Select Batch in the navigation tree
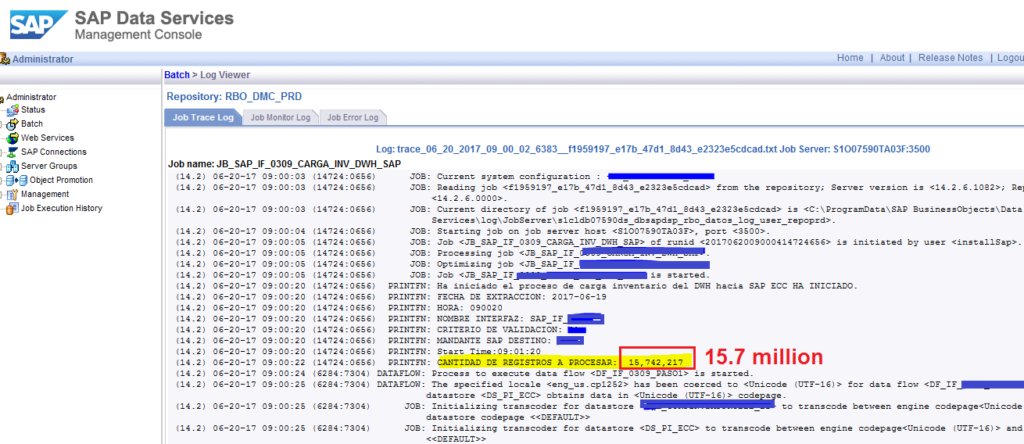This screenshot has height=444, width=1024. tap(32, 123)
